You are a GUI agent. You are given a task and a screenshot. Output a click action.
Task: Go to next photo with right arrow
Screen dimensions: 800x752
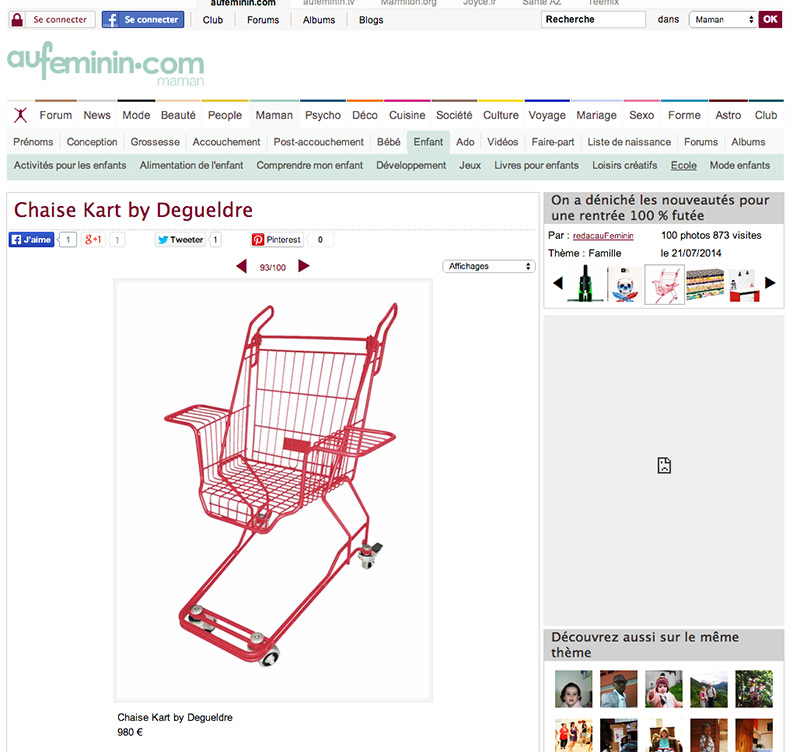(304, 266)
